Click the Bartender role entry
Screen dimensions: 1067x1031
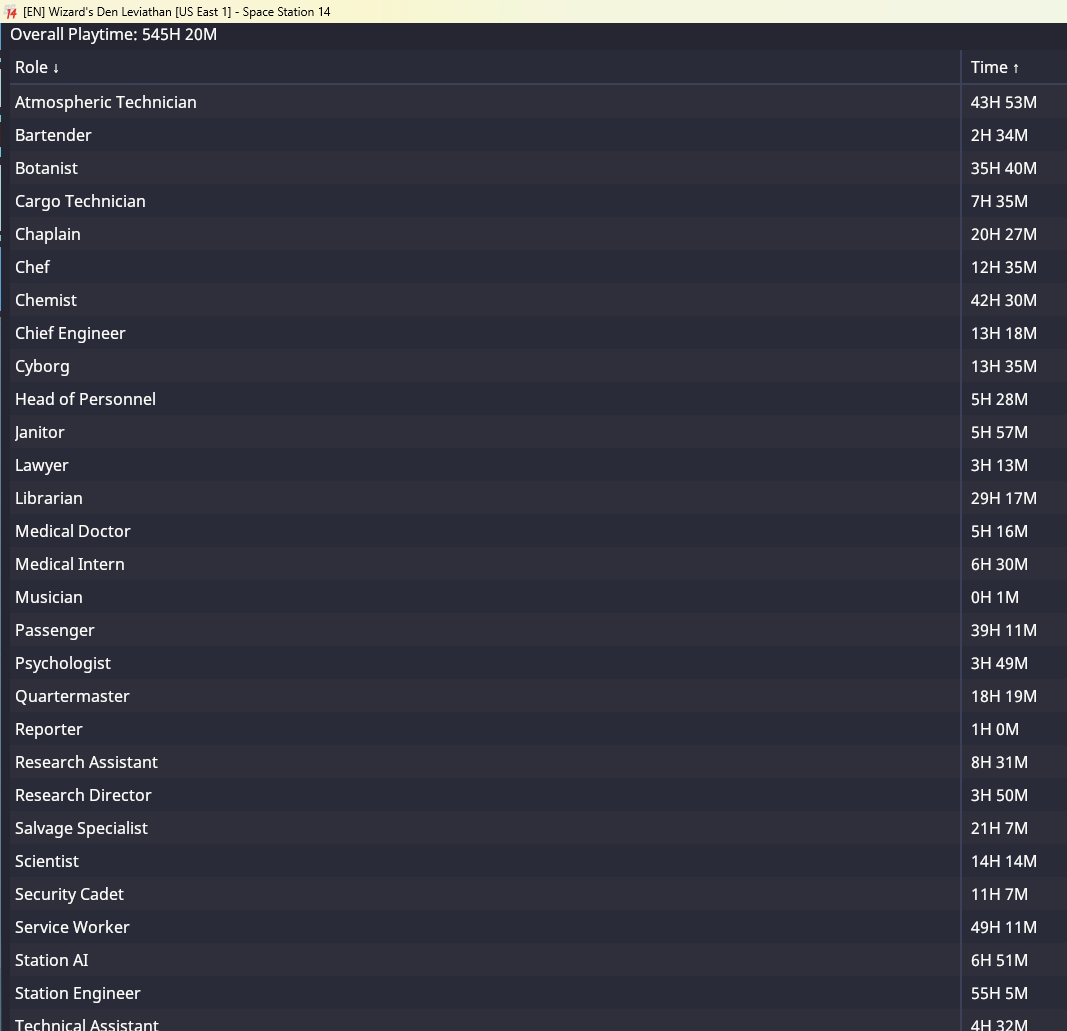[x=53, y=135]
